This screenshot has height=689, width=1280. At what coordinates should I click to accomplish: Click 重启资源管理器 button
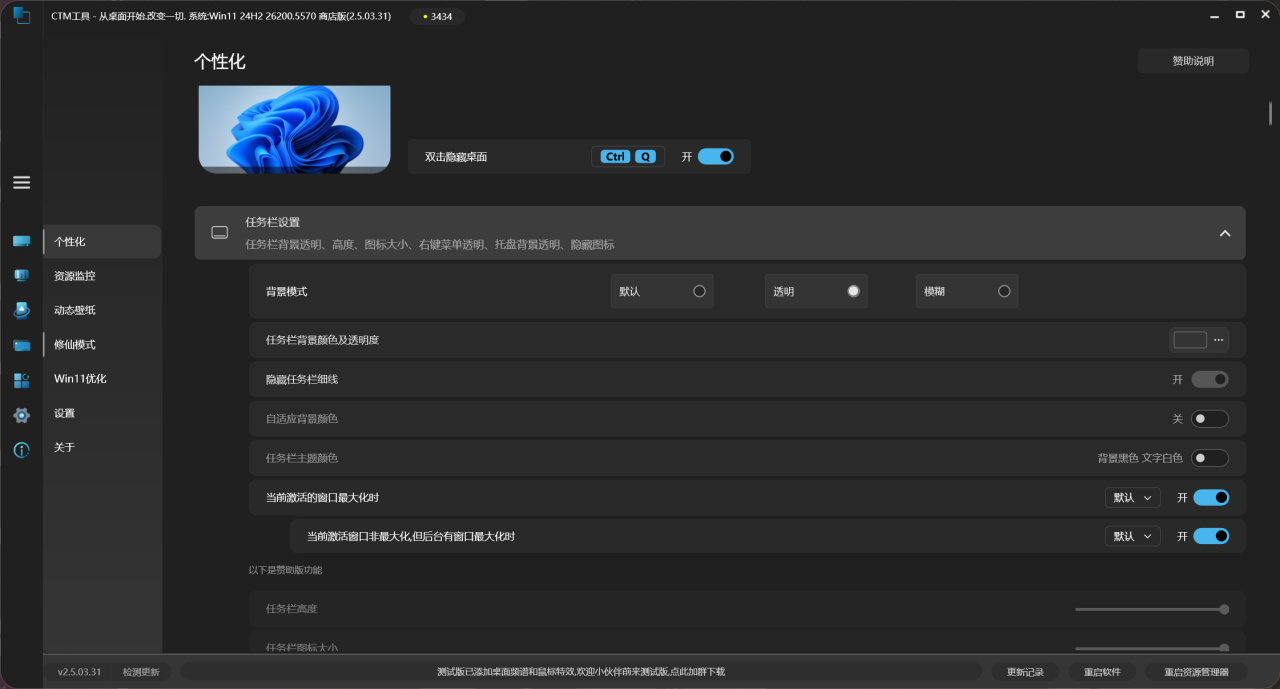pos(1197,672)
